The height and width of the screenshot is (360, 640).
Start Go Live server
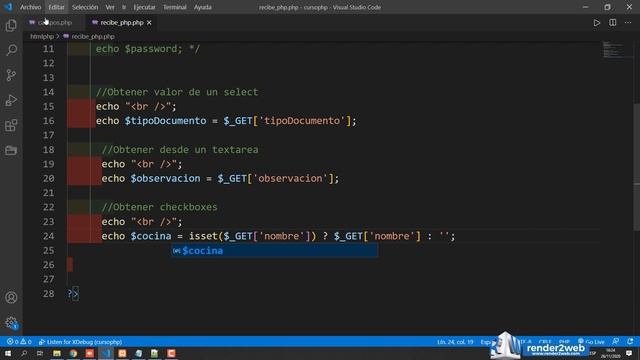[591, 342]
